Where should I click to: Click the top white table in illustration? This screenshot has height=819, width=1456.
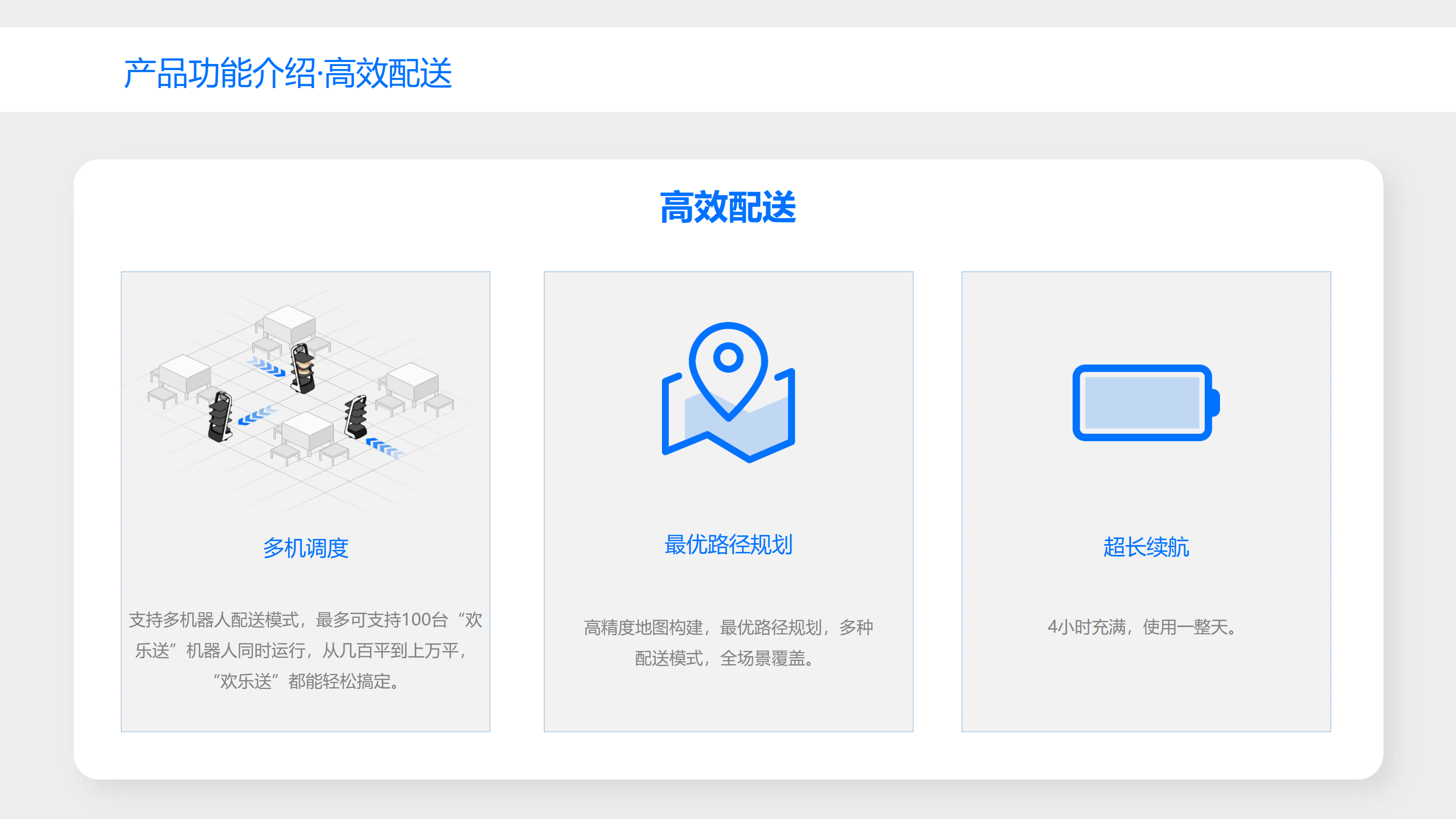click(289, 324)
